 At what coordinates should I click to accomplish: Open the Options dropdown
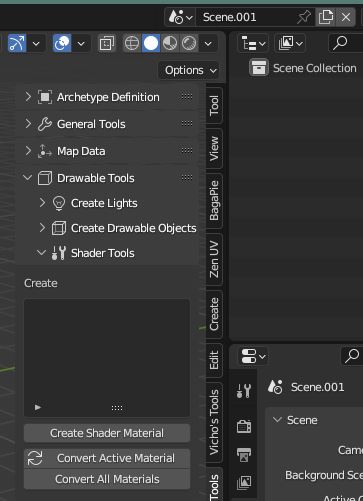coord(190,70)
